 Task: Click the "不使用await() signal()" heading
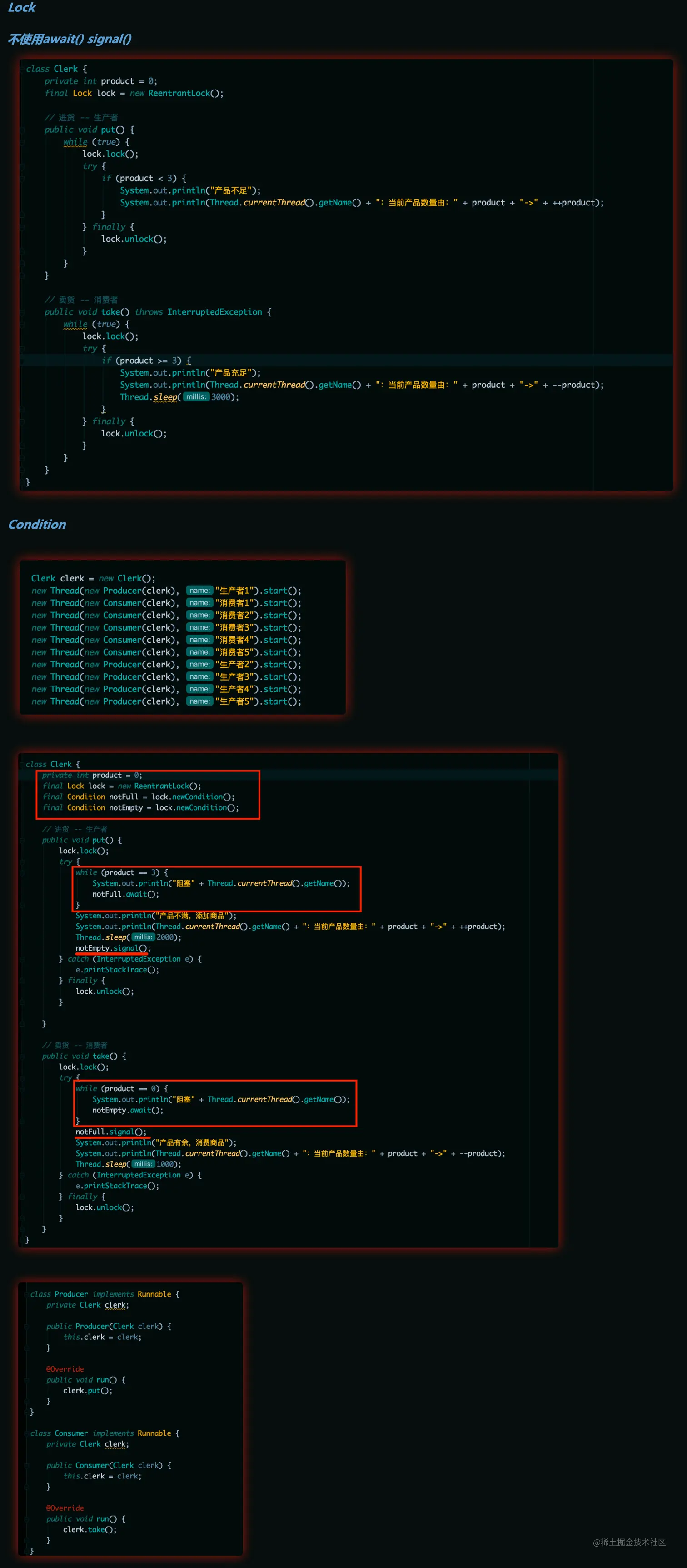click(70, 39)
